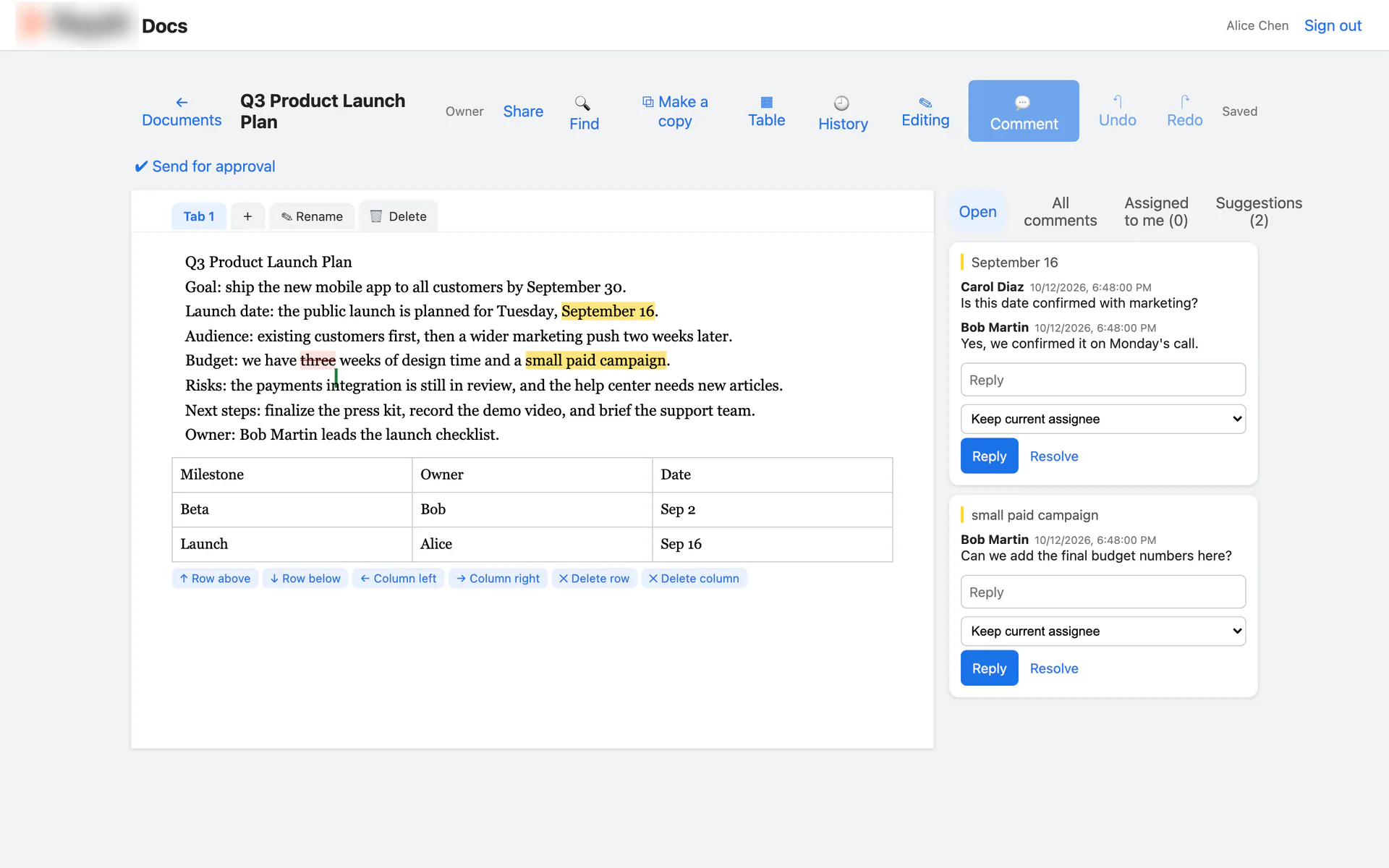The image size is (1389, 868).
Task: Click highlighted text September 16 in document
Action: click(x=608, y=311)
